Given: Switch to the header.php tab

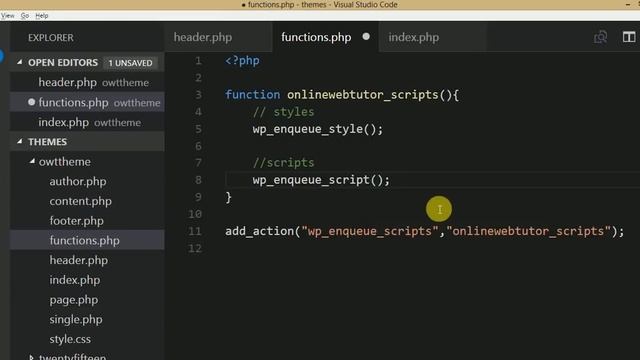Looking at the screenshot, I should [x=203, y=37].
